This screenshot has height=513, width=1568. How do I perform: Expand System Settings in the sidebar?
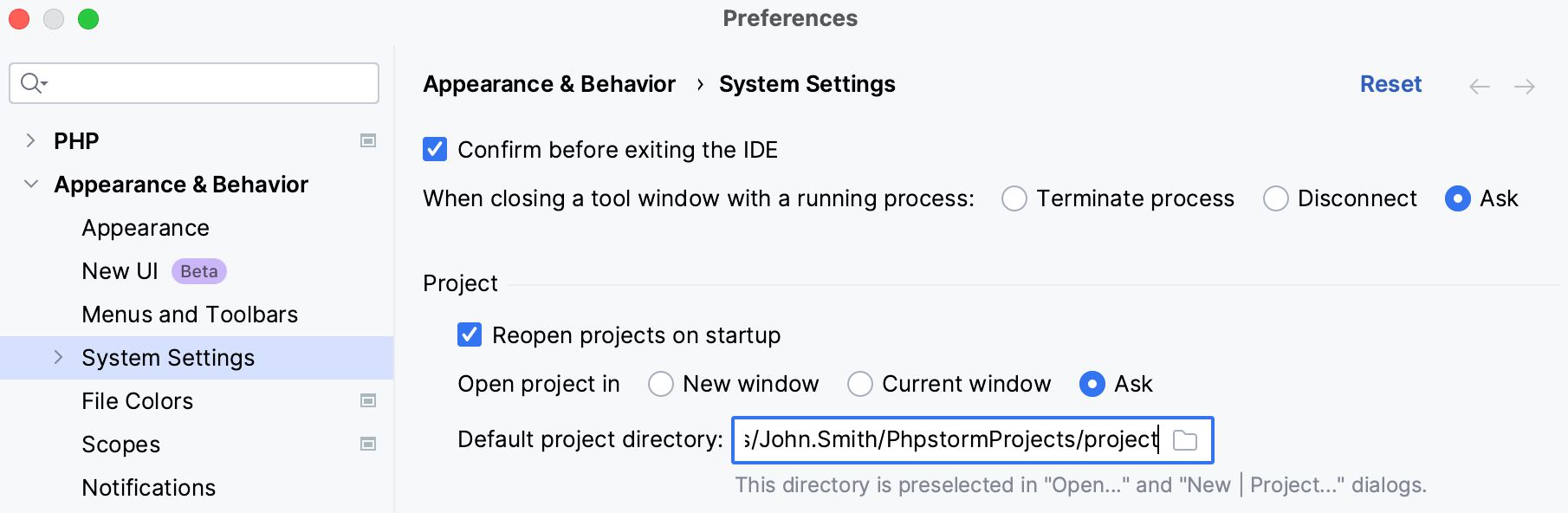58,357
